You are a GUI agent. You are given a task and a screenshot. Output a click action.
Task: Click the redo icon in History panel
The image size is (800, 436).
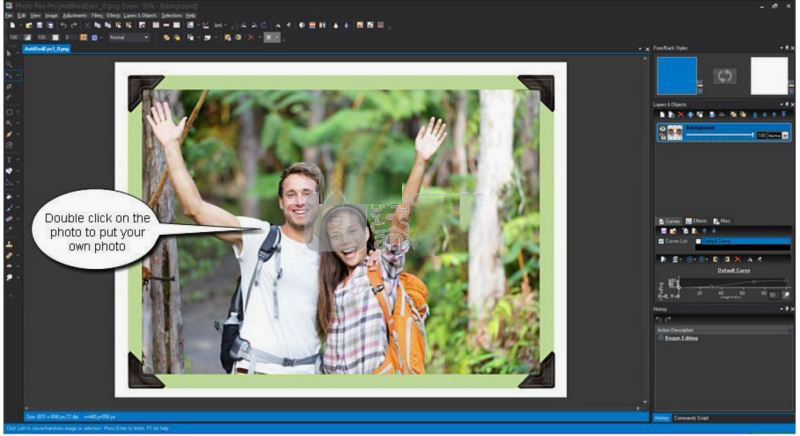pos(668,319)
